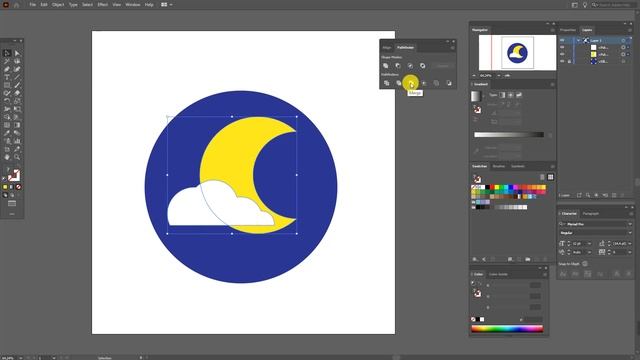Click the Fill/Stroke indicator in toolbar
Viewport: 640px width, 360px height.
(x=13, y=175)
